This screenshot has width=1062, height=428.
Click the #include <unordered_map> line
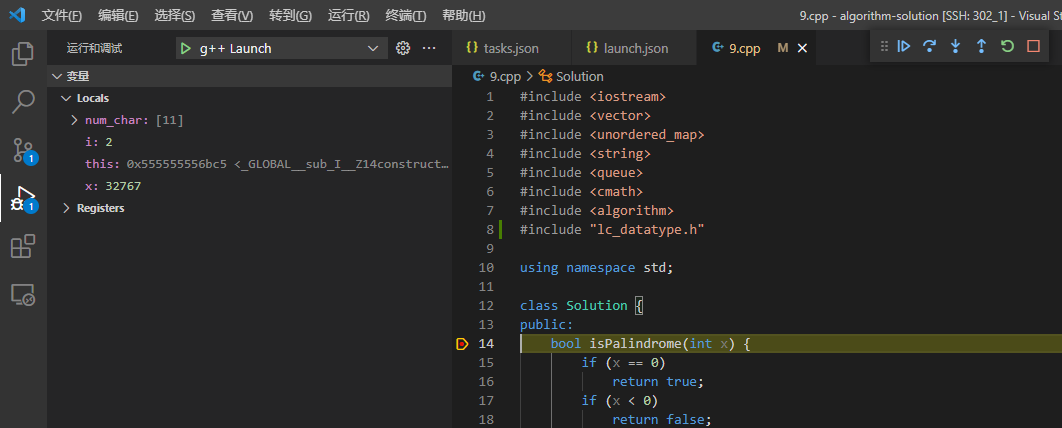[612, 135]
